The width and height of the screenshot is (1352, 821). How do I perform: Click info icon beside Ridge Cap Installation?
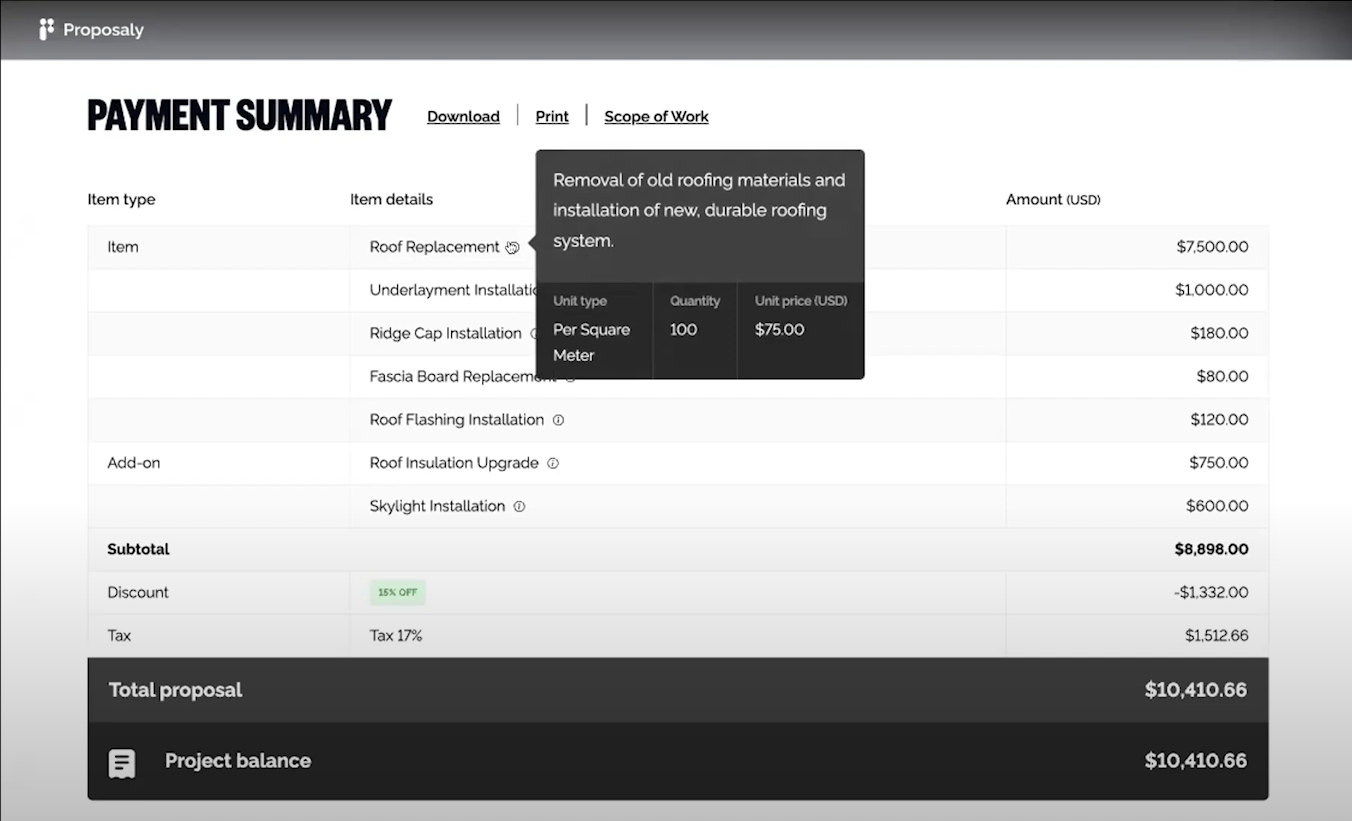click(534, 334)
